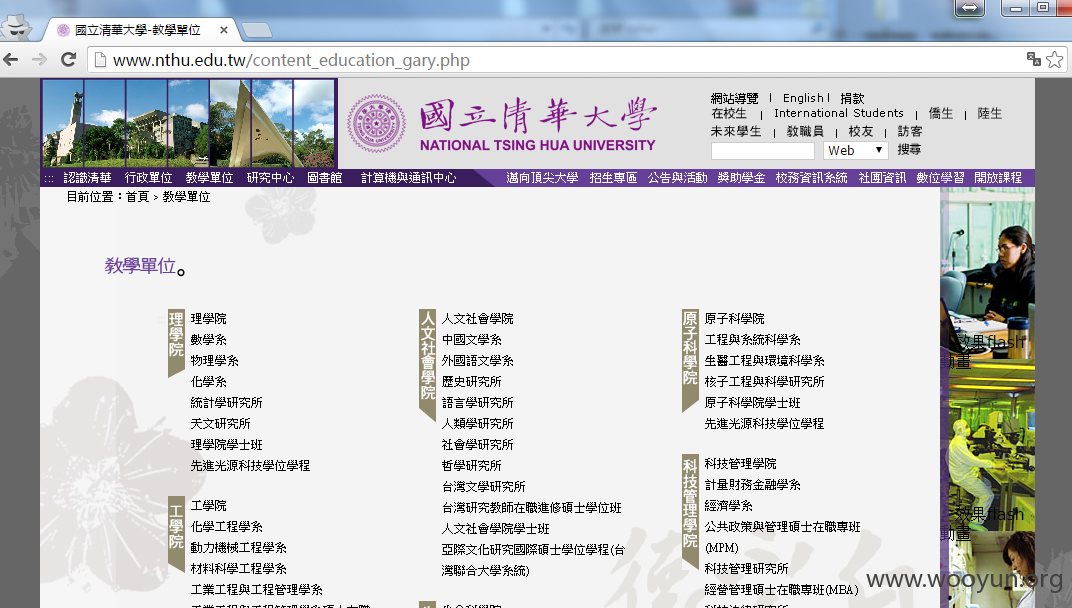Click the site search text box
The width and height of the screenshot is (1072, 608).
pyautogui.click(x=762, y=150)
